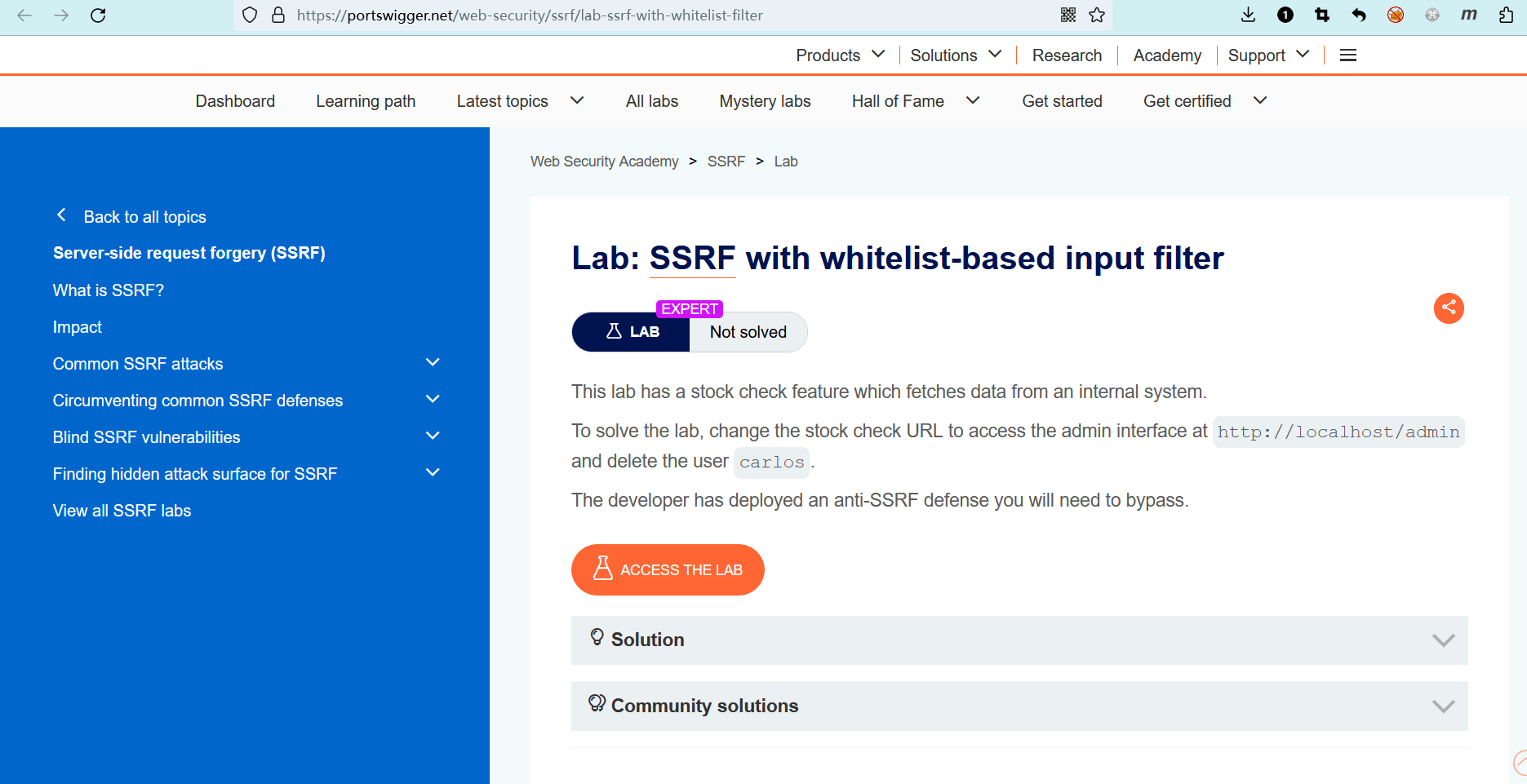
Task: Click the extensions puzzle icon
Action: pyautogui.click(x=1506, y=16)
